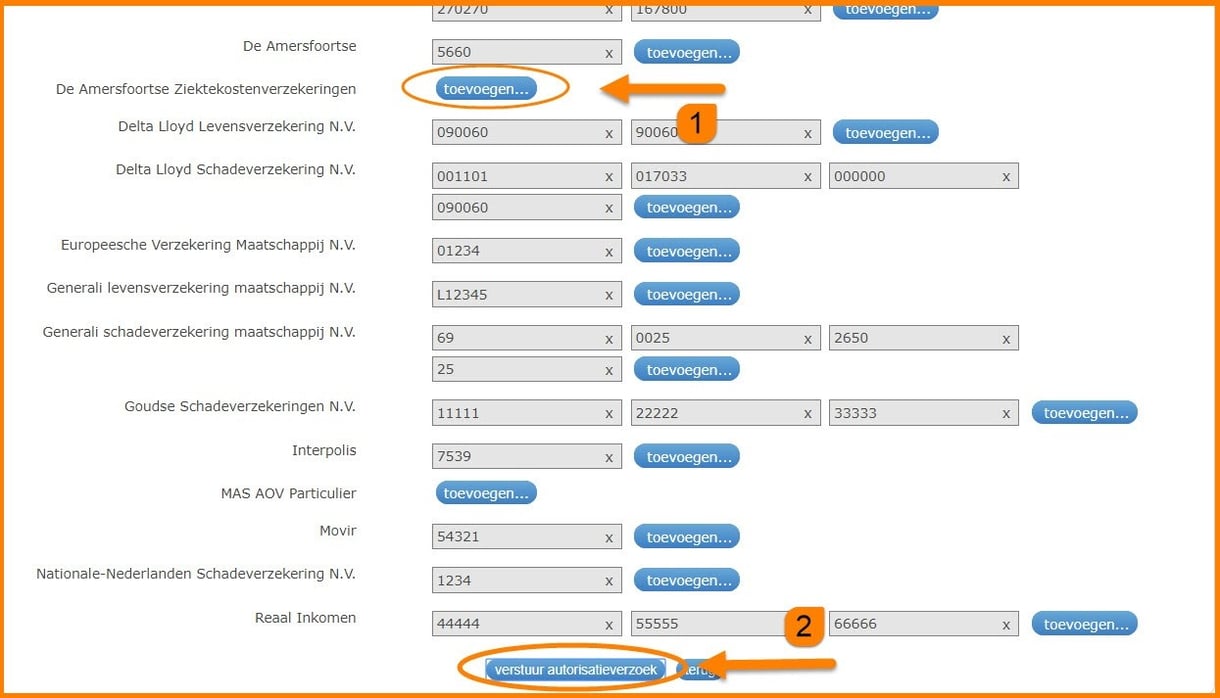Select the 7539 input field
The image size is (1220, 698).
coord(526,456)
